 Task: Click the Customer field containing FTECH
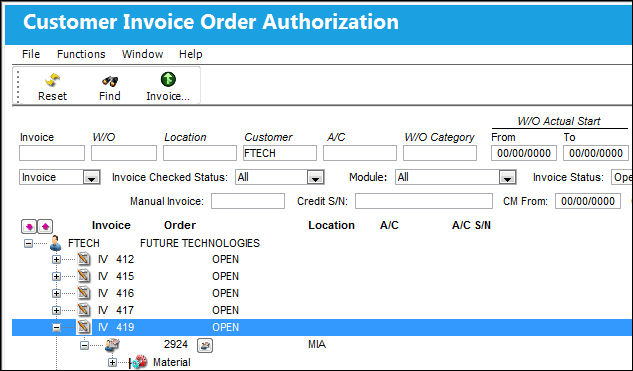point(280,153)
